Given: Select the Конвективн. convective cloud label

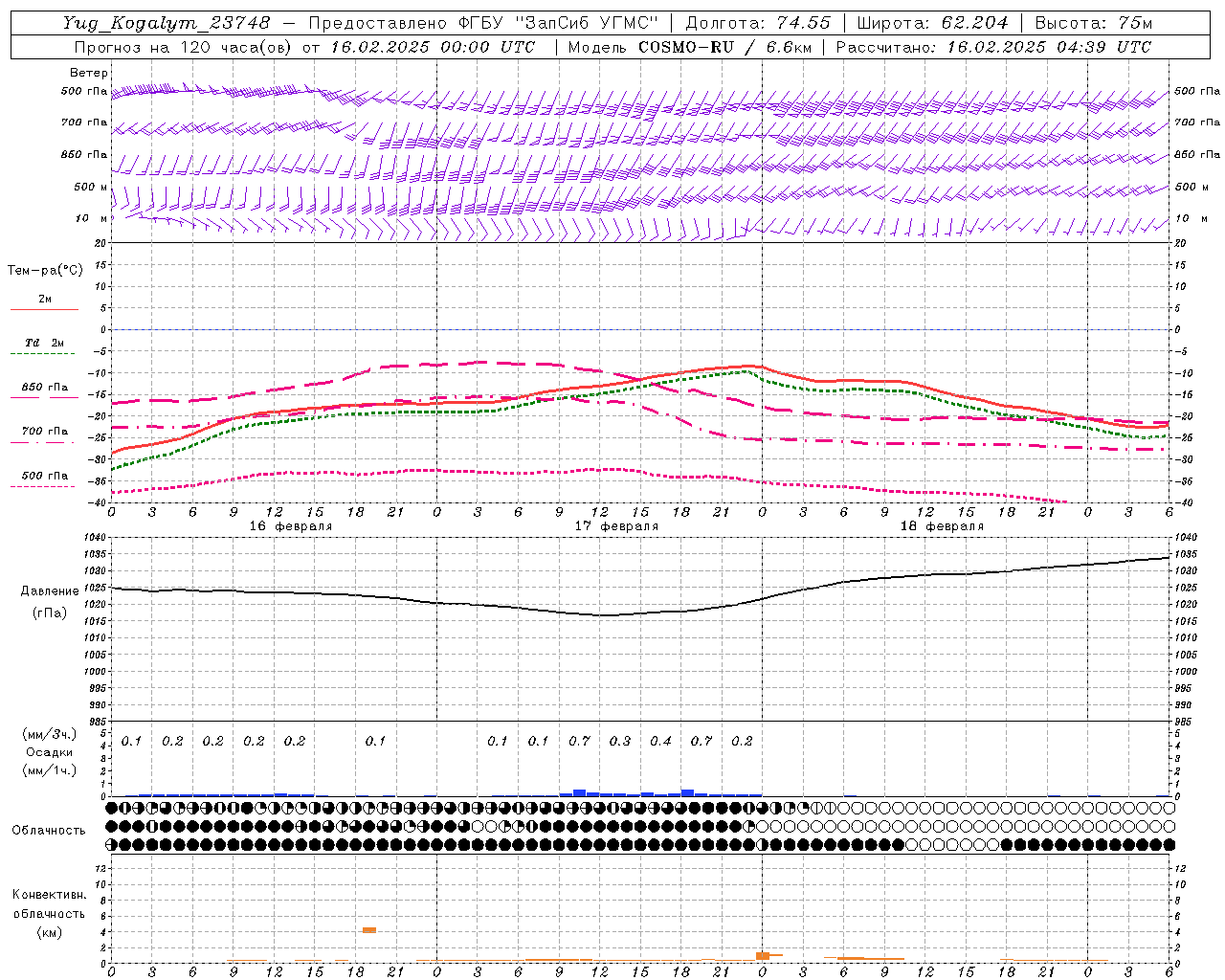Looking at the screenshot, I should [49, 895].
